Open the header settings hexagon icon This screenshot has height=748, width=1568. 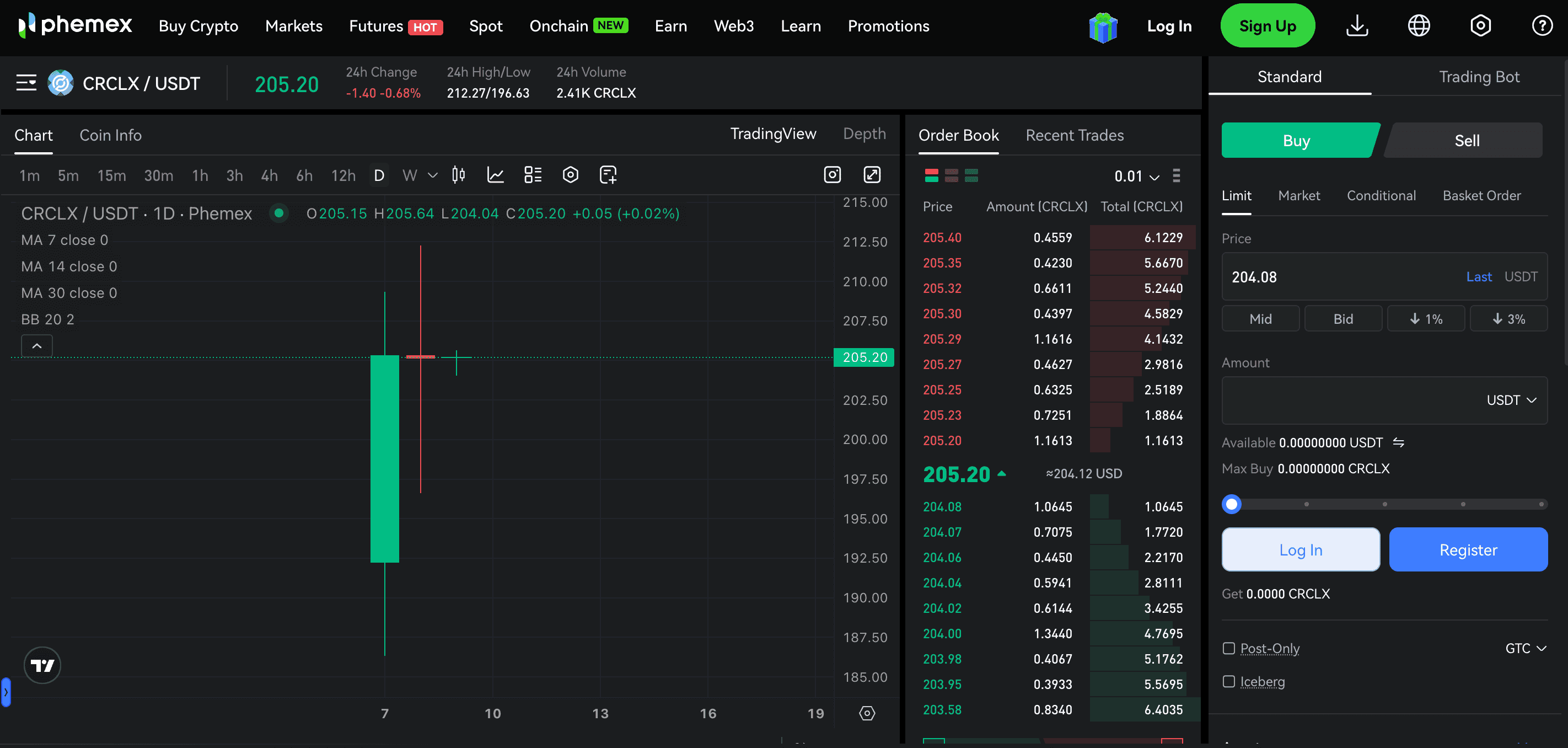1480,25
